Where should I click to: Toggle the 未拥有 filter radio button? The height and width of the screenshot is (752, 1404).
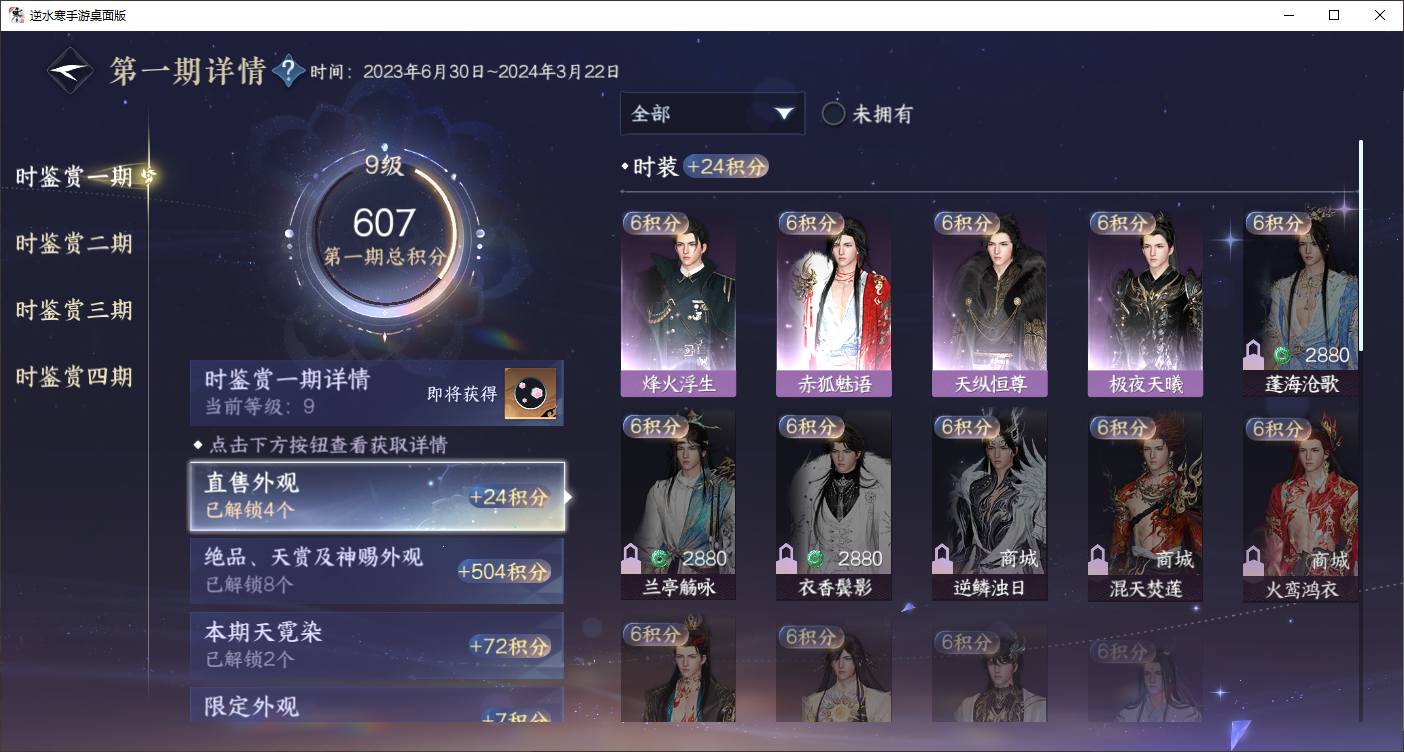(x=833, y=114)
